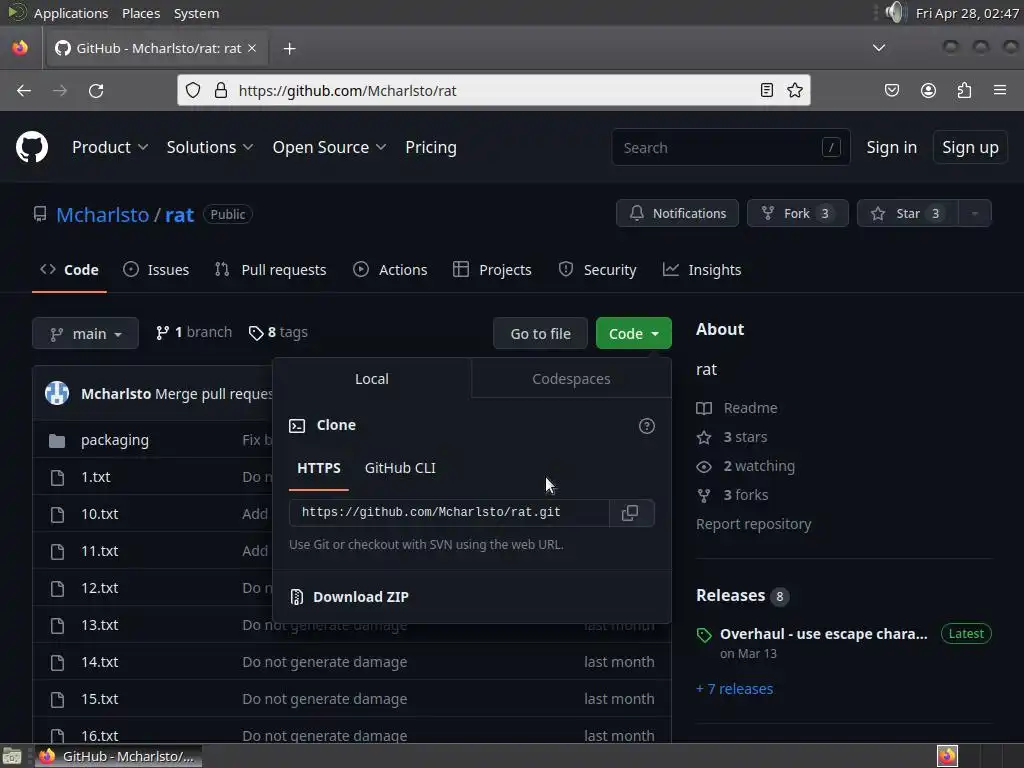Viewport: 1024px width, 768px height.
Task: Click the clone URL text field
Action: coord(449,513)
